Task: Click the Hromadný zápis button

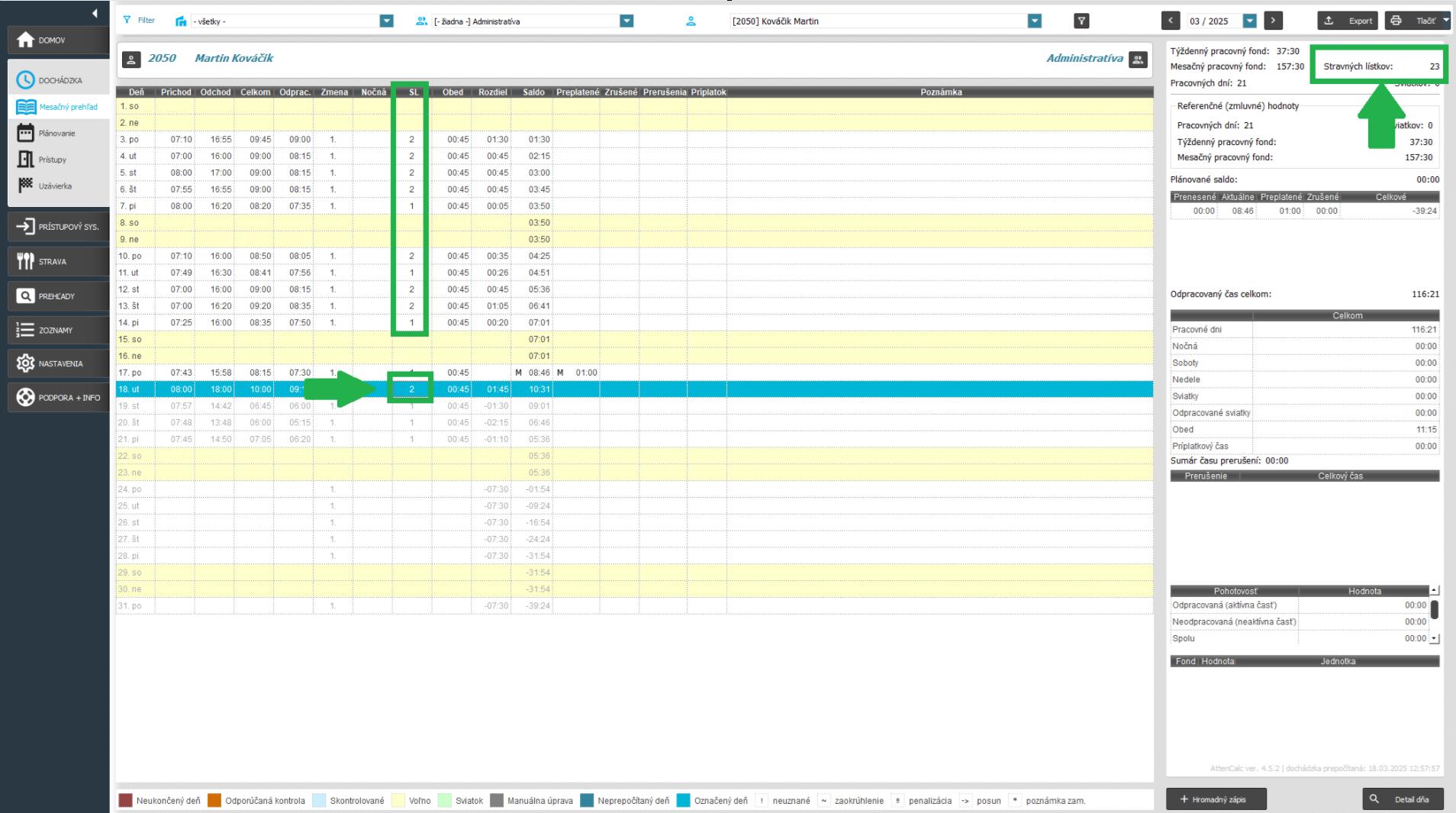Action: (x=1216, y=799)
